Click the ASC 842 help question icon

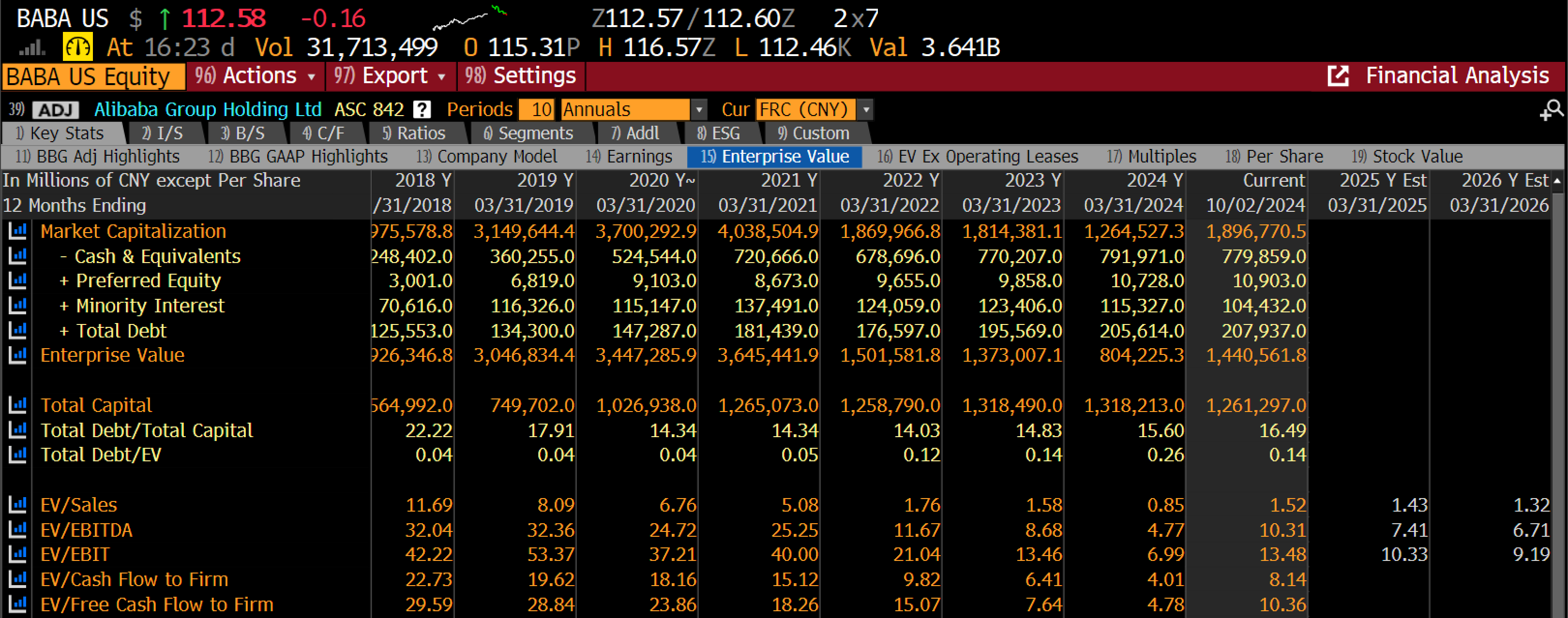tap(422, 109)
